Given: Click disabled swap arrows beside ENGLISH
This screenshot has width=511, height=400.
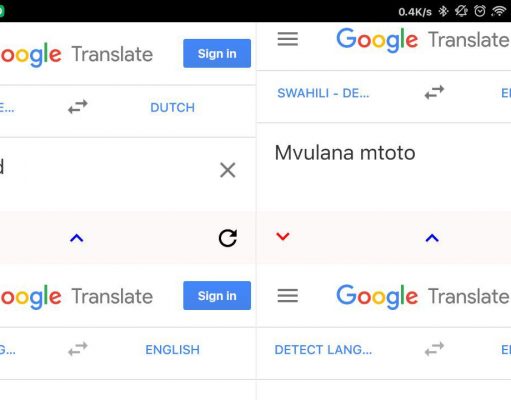Looking at the screenshot, I should pyautogui.click(x=78, y=349).
